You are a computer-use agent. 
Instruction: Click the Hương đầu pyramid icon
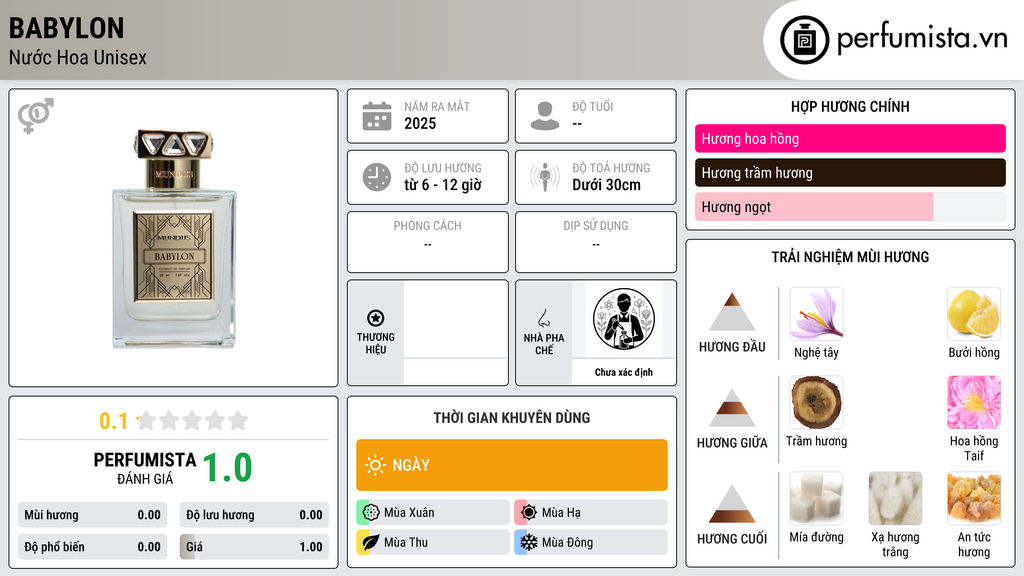coord(732,312)
